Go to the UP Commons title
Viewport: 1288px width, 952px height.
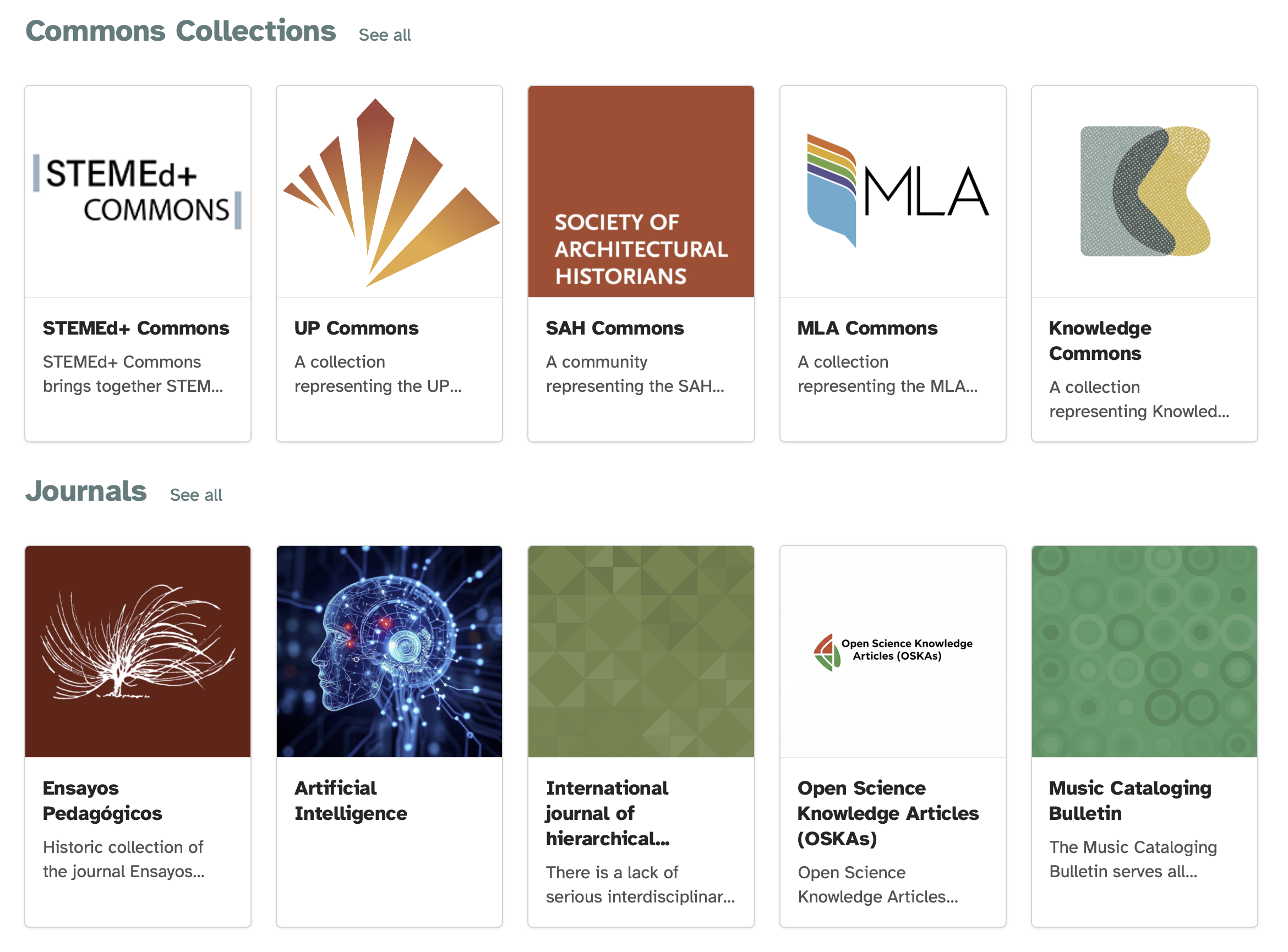pyautogui.click(x=356, y=328)
